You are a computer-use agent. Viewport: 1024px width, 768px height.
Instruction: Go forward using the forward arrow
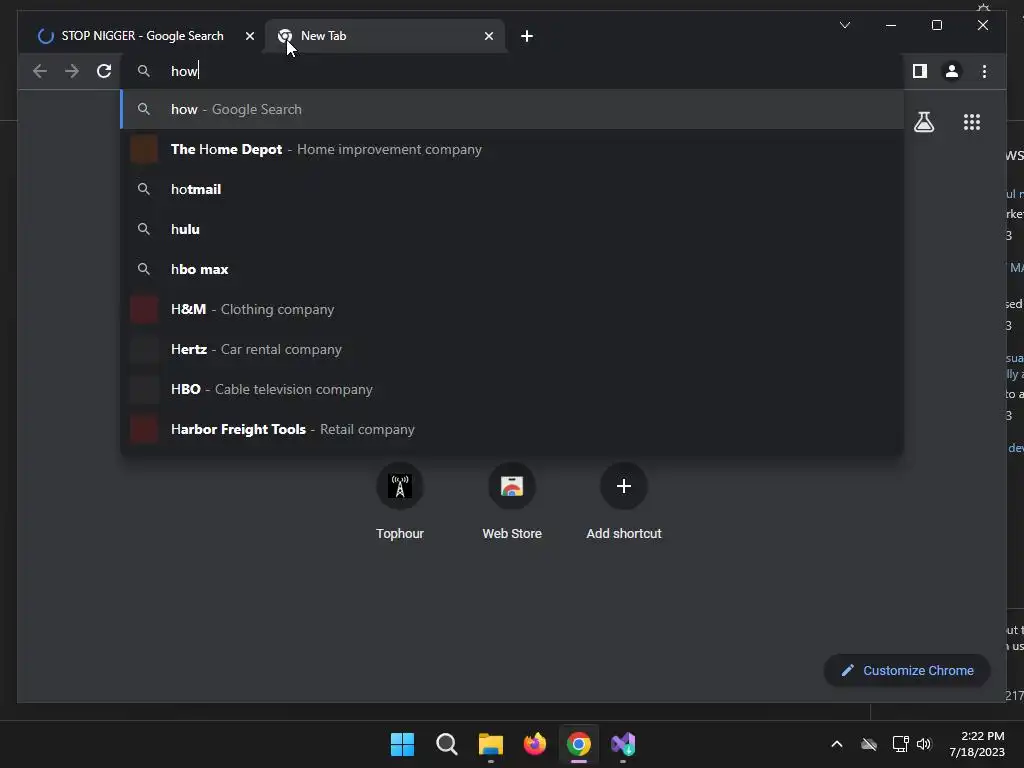pyautogui.click(x=72, y=71)
